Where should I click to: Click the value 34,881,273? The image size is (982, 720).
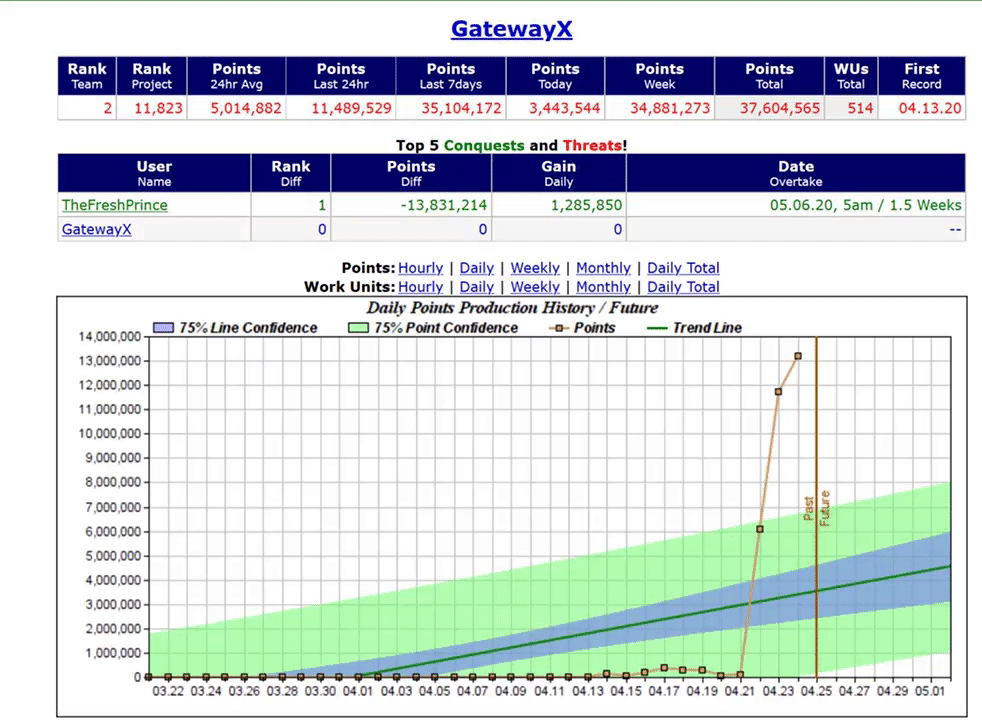tap(670, 108)
